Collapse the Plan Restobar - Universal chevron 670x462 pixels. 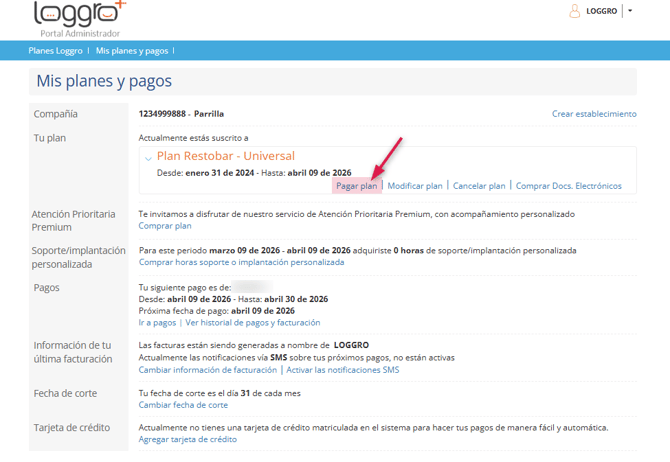coord(148,159)
